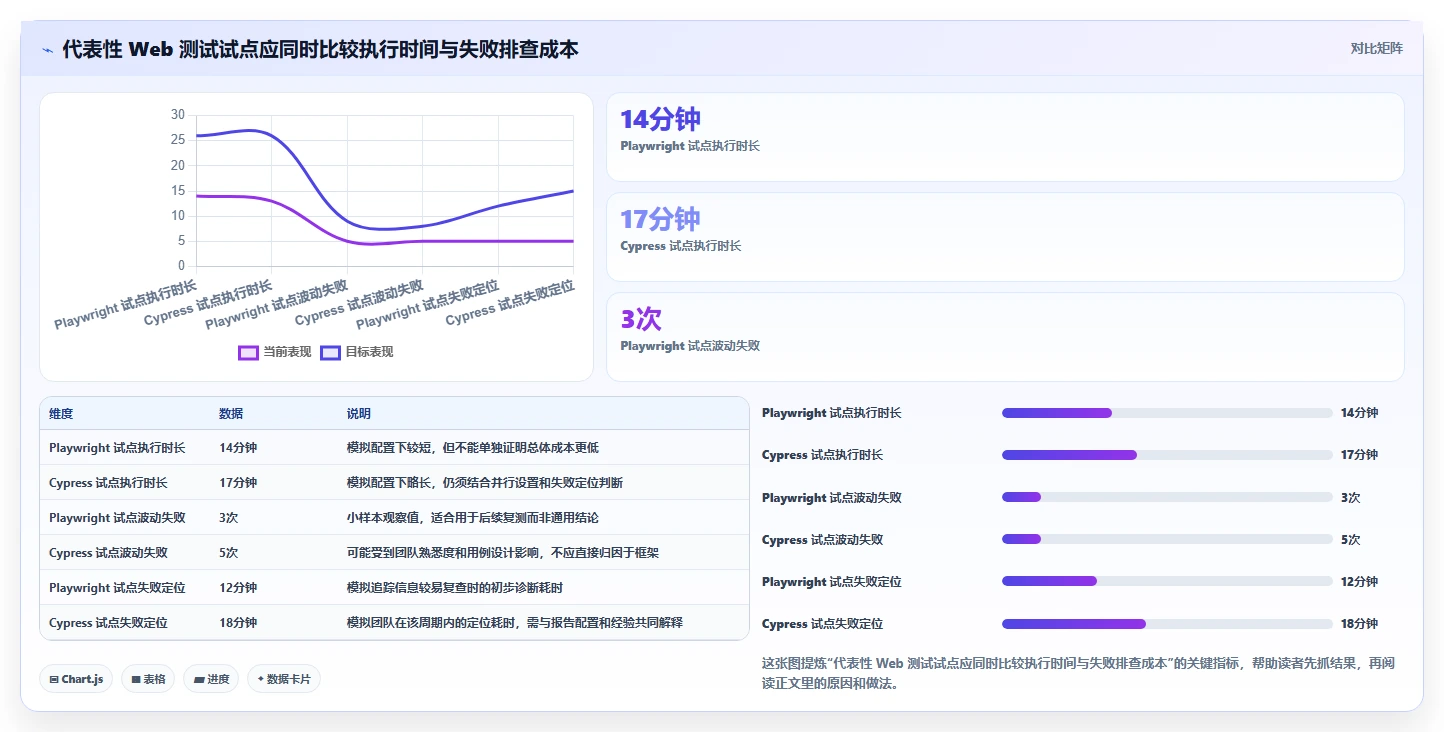
Task: Click the 数据卡片 tag chip
Action: coord(284,679)
